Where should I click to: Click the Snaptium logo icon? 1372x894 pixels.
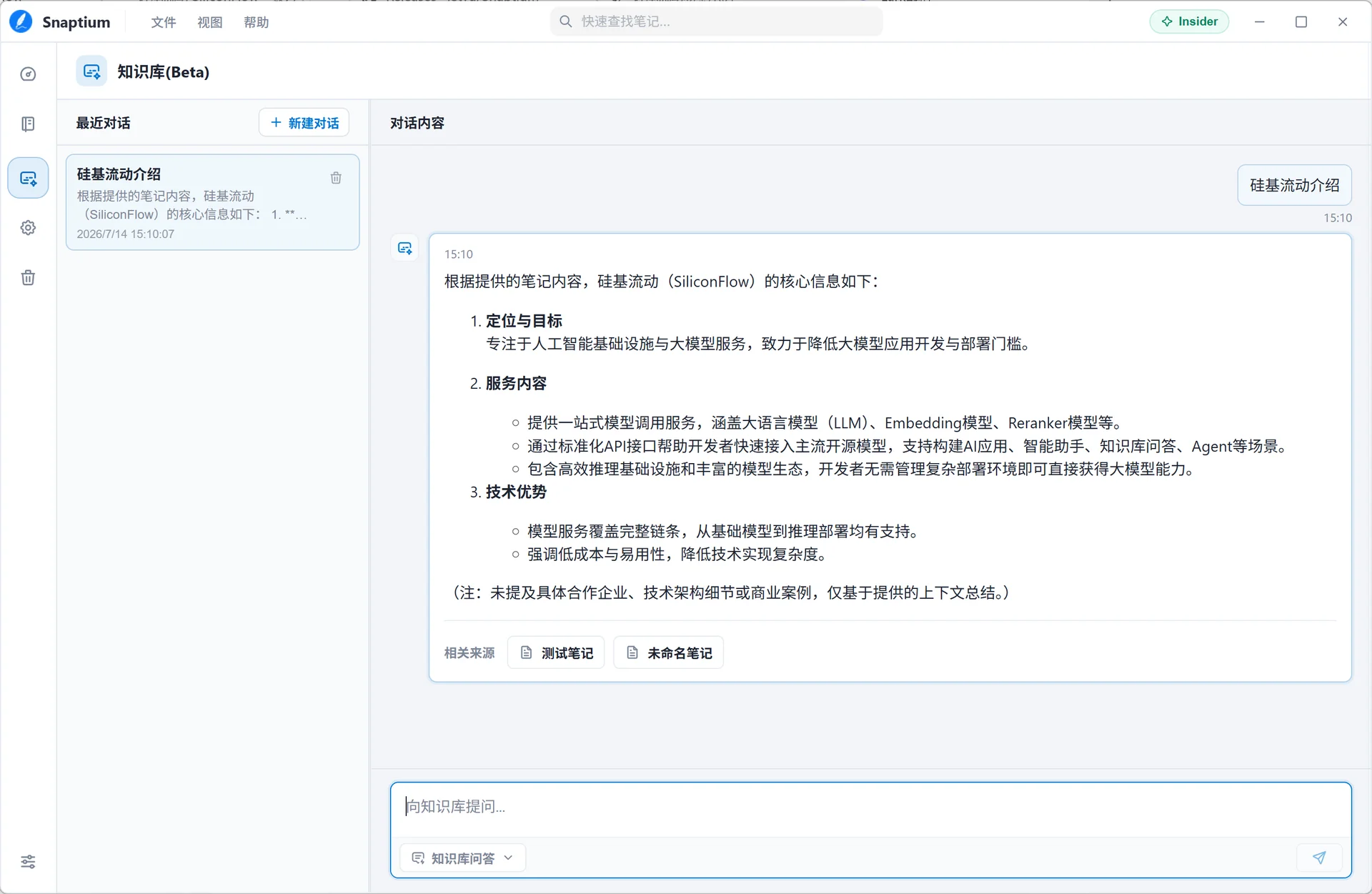pos(21,21)
